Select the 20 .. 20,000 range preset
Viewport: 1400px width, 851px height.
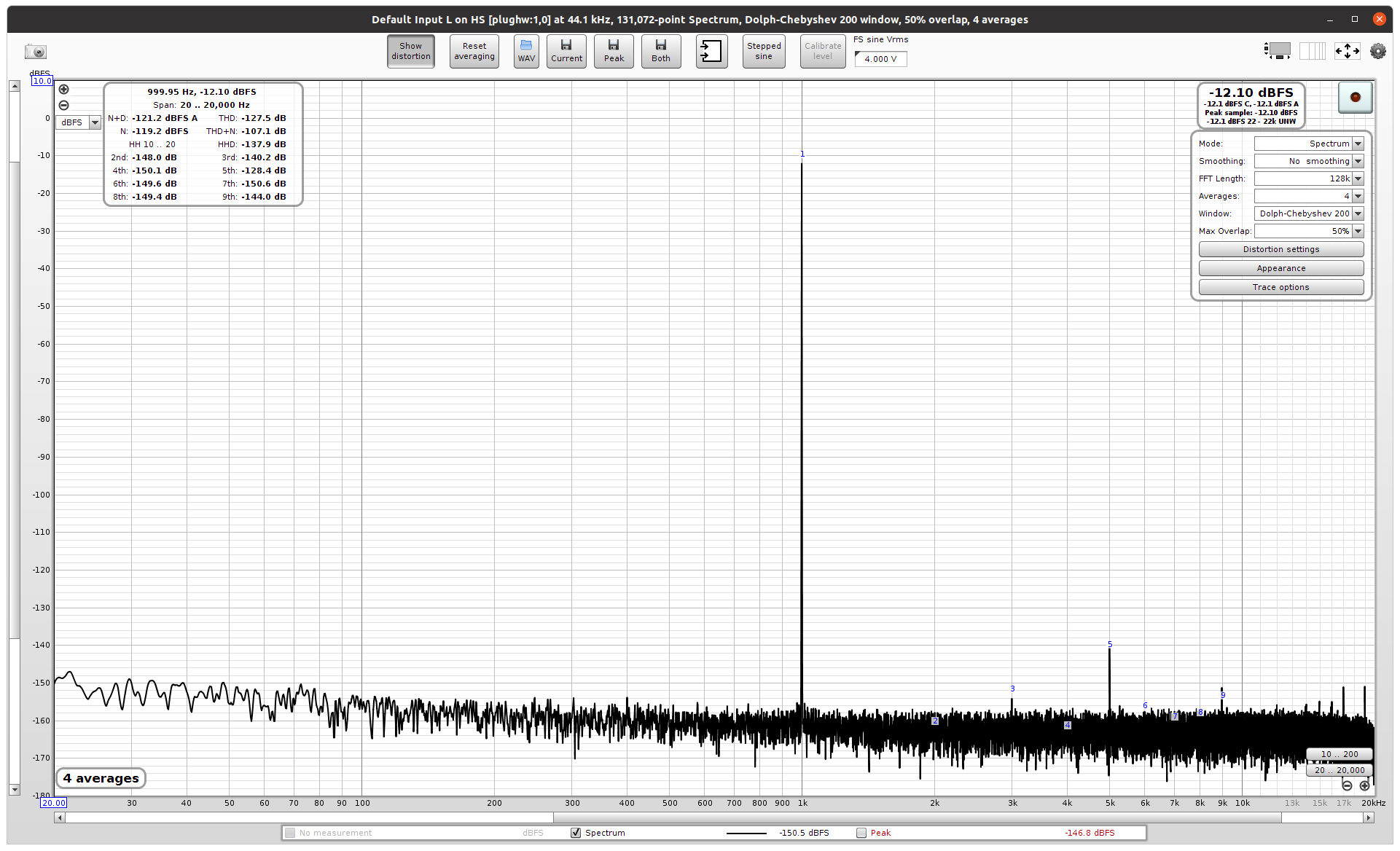tap(1339, 770)
